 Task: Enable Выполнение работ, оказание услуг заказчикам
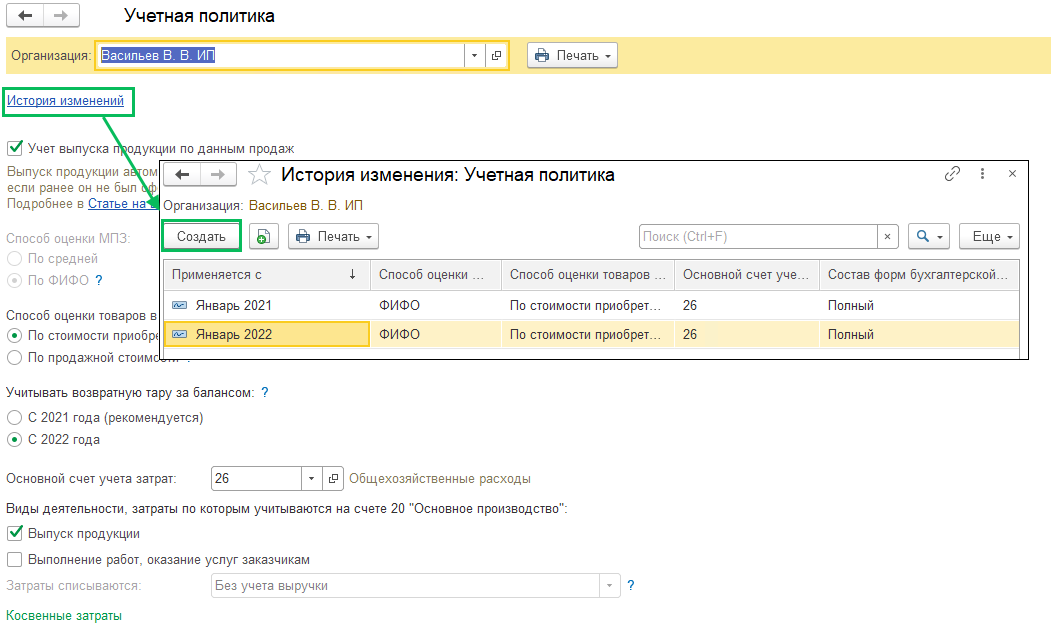click(x=14, y=559)
